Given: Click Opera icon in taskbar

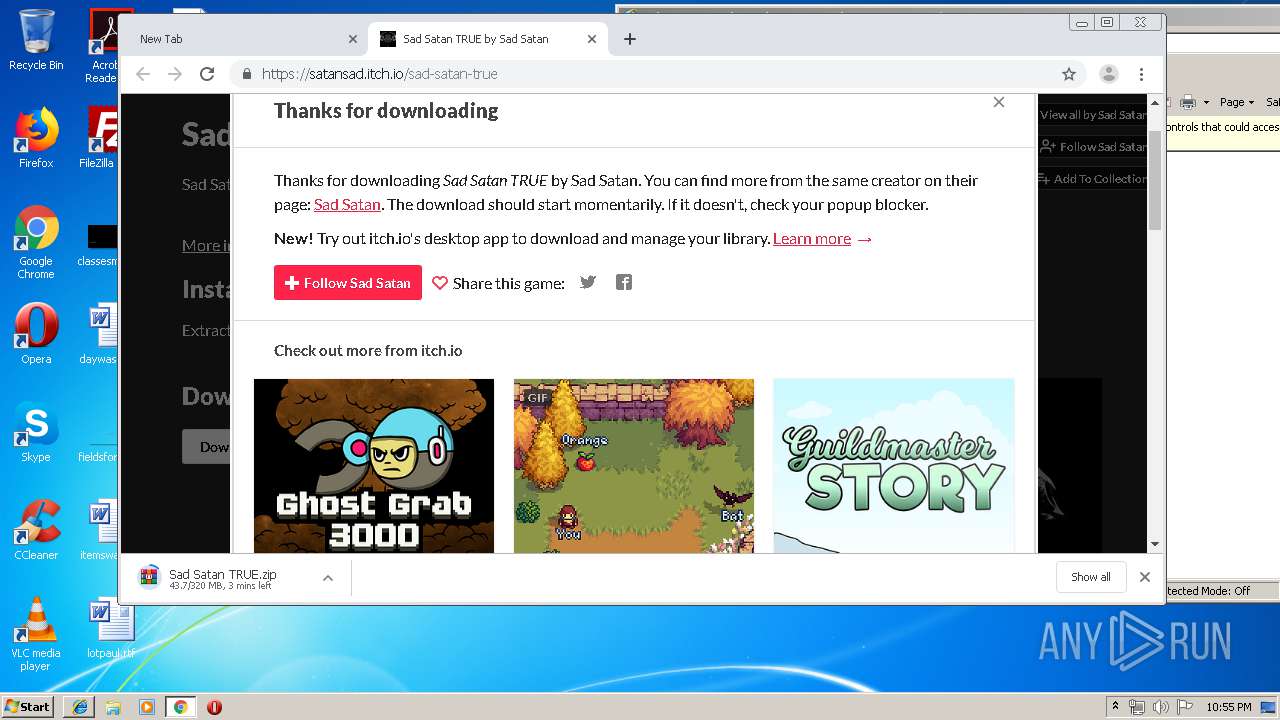Looking at the screenshot, I should (x=214, y=707).
